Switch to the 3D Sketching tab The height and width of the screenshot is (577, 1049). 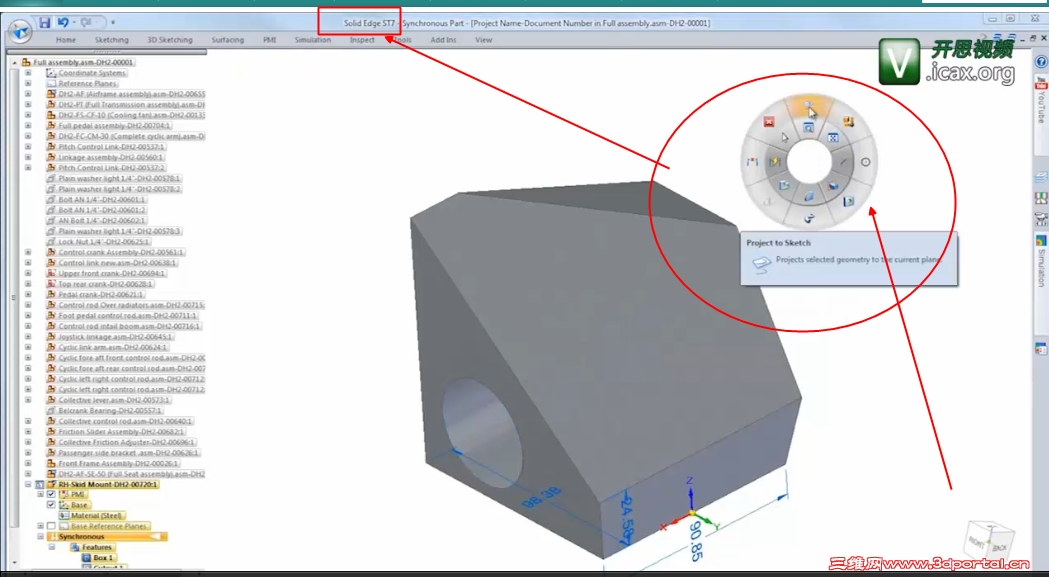pyautogui.click(x=170, y=40)
